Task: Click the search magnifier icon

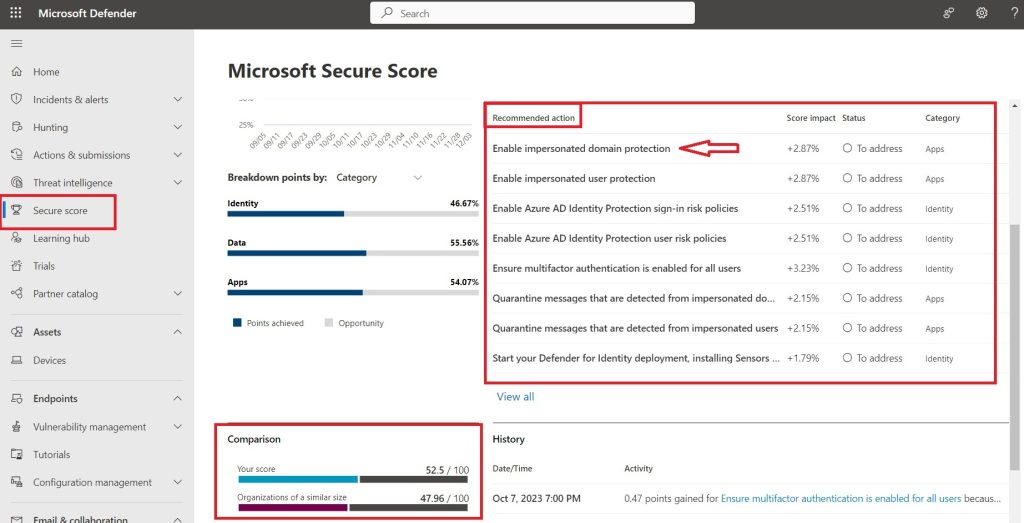Action: (x=387, y=13)
